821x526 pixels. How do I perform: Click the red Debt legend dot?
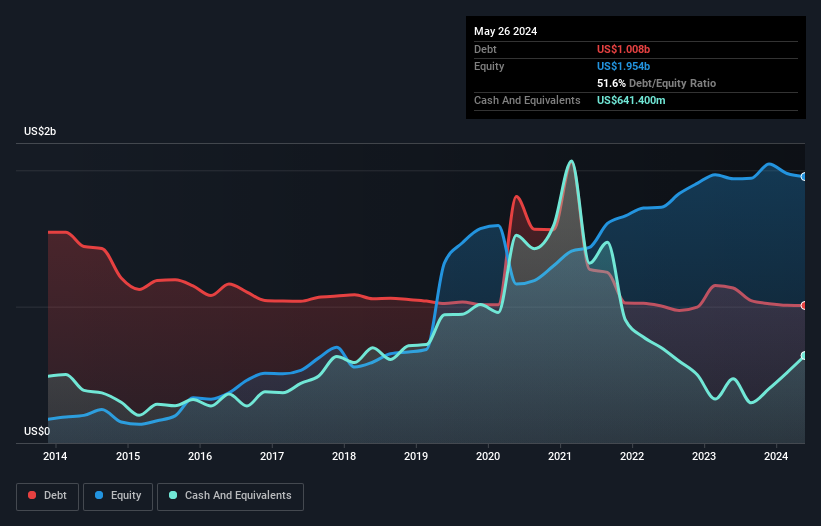coord(31,496)
